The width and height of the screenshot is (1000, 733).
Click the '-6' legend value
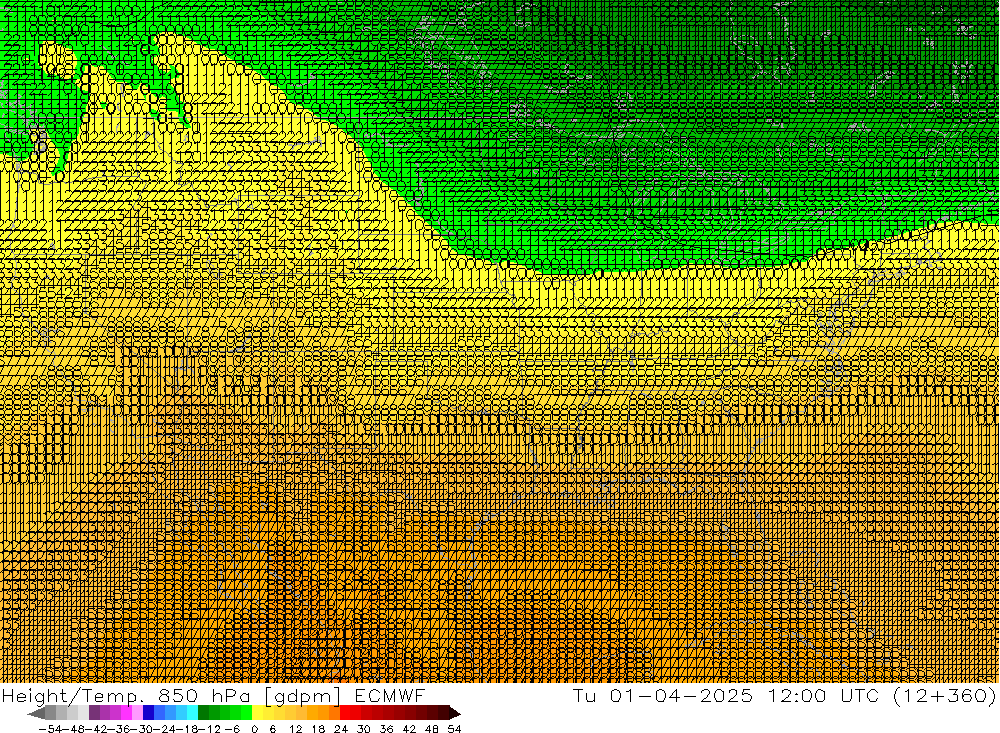point(232,729)
